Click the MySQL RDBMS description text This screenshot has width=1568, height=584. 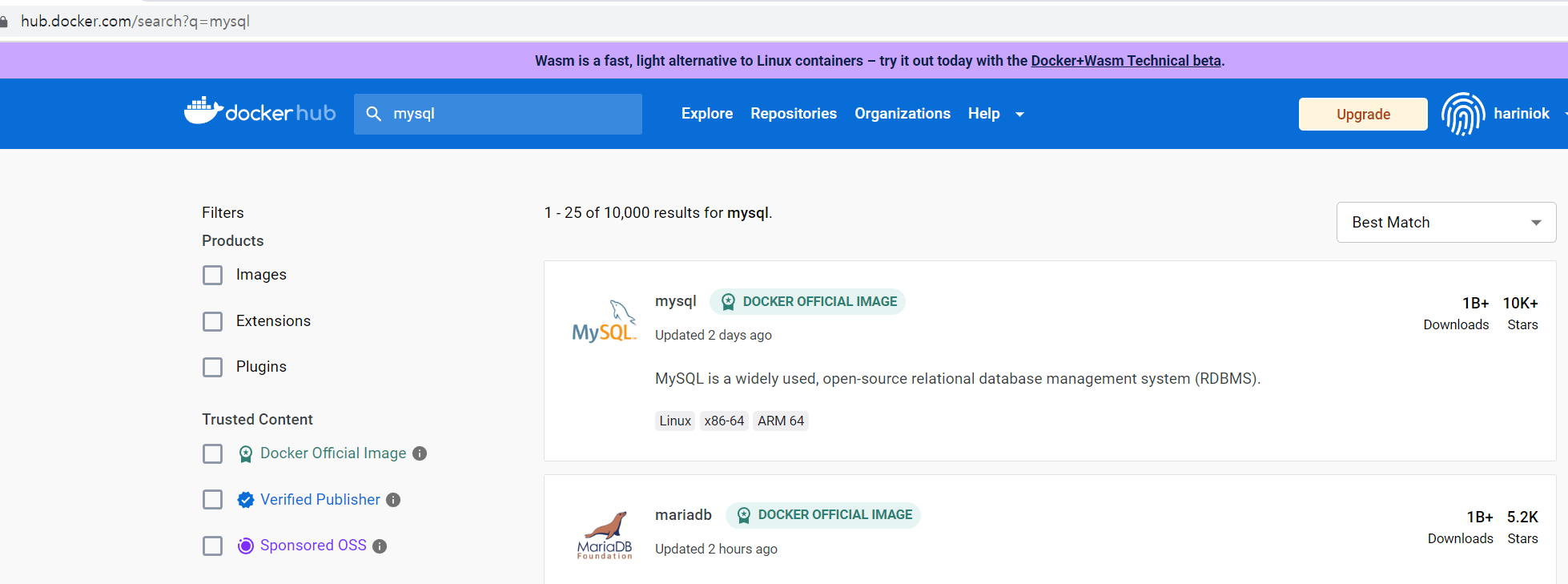coord(958,379)
